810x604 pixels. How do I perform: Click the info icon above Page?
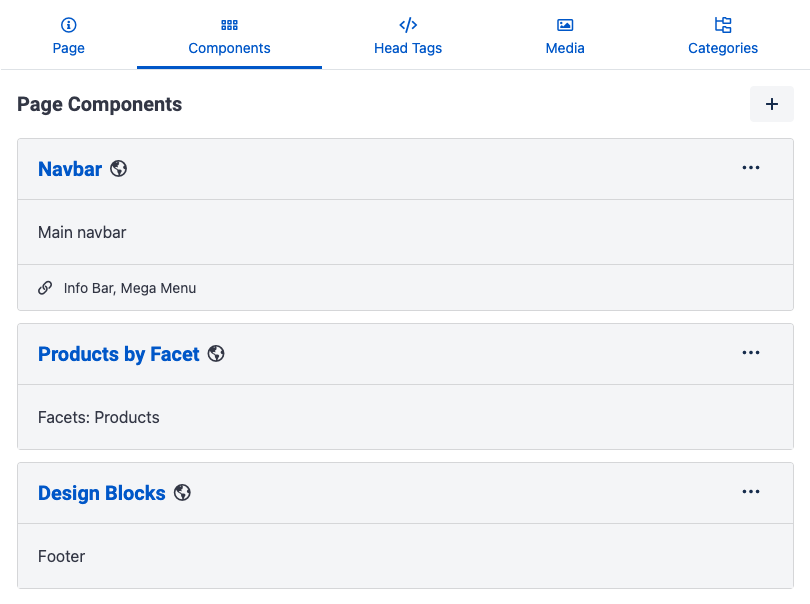[68, 25]
